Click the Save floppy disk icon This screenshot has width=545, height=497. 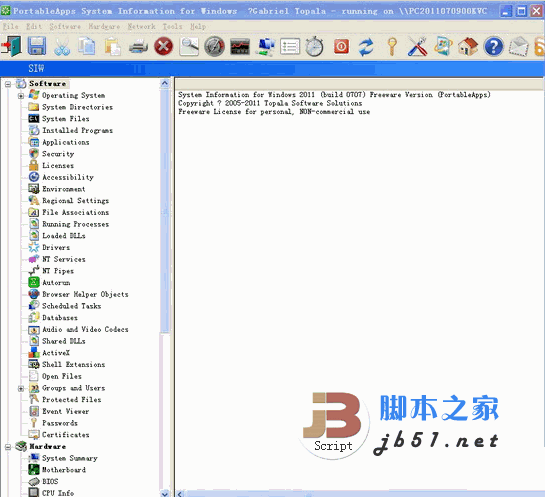37,46
